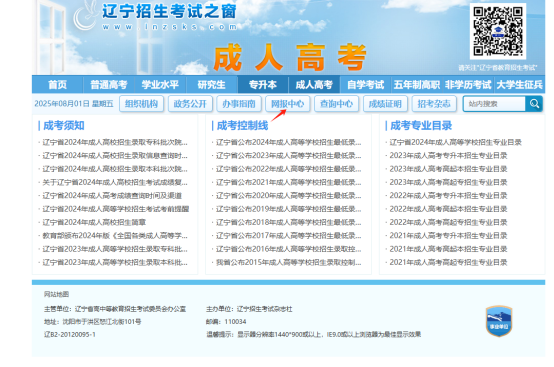
Task: Open 辽宁省公布2019年成人高等学校招生最低录 link
Action: coord(289,209)
